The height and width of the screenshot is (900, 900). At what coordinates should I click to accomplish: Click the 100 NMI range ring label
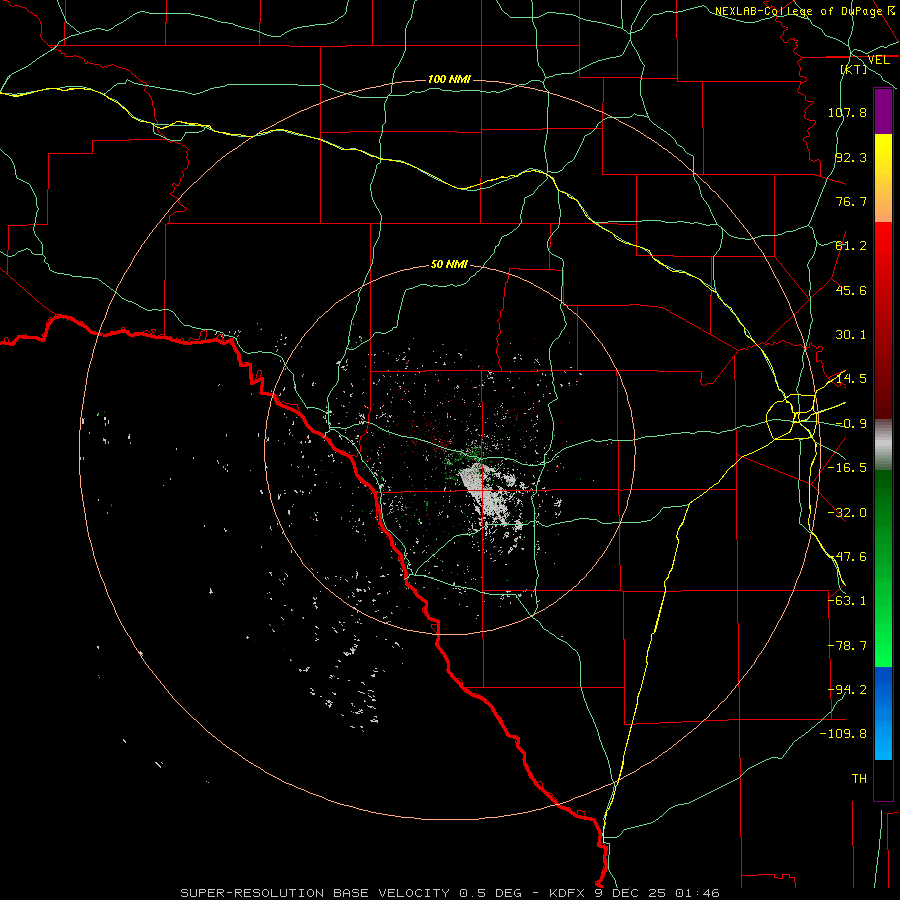[x=449, y=79]
